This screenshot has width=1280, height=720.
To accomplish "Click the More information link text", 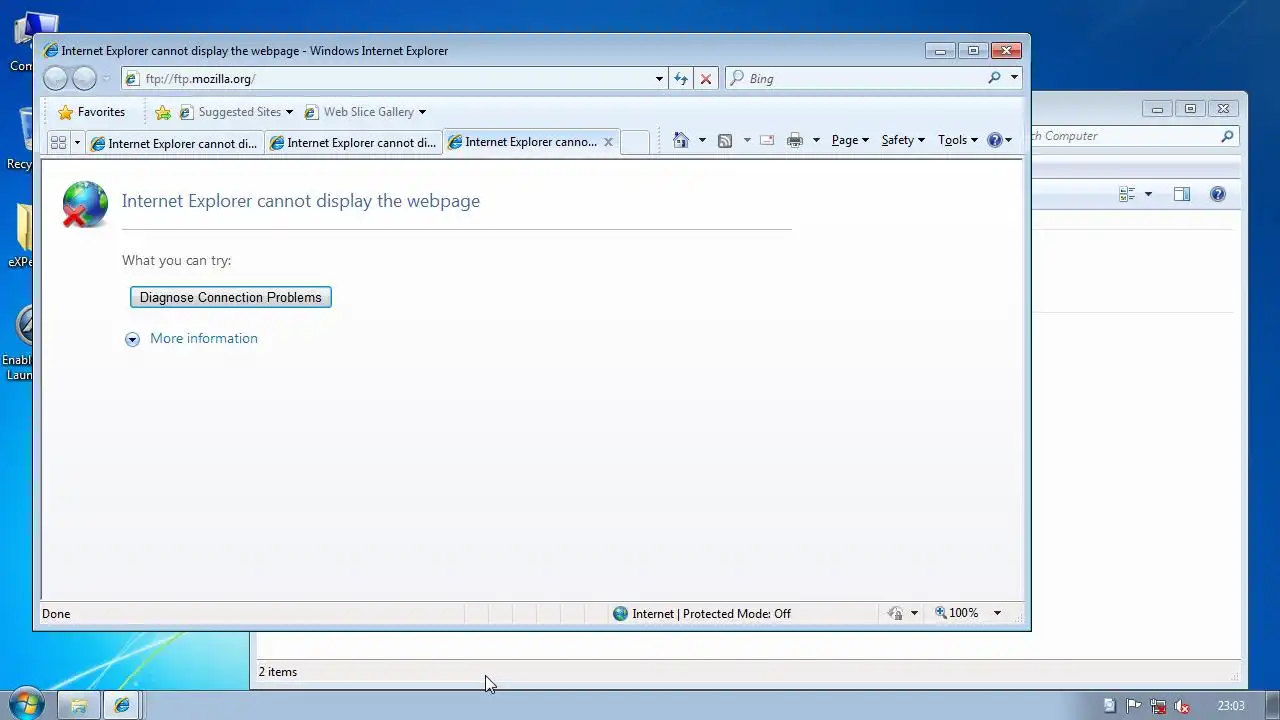I will point(204,338).
